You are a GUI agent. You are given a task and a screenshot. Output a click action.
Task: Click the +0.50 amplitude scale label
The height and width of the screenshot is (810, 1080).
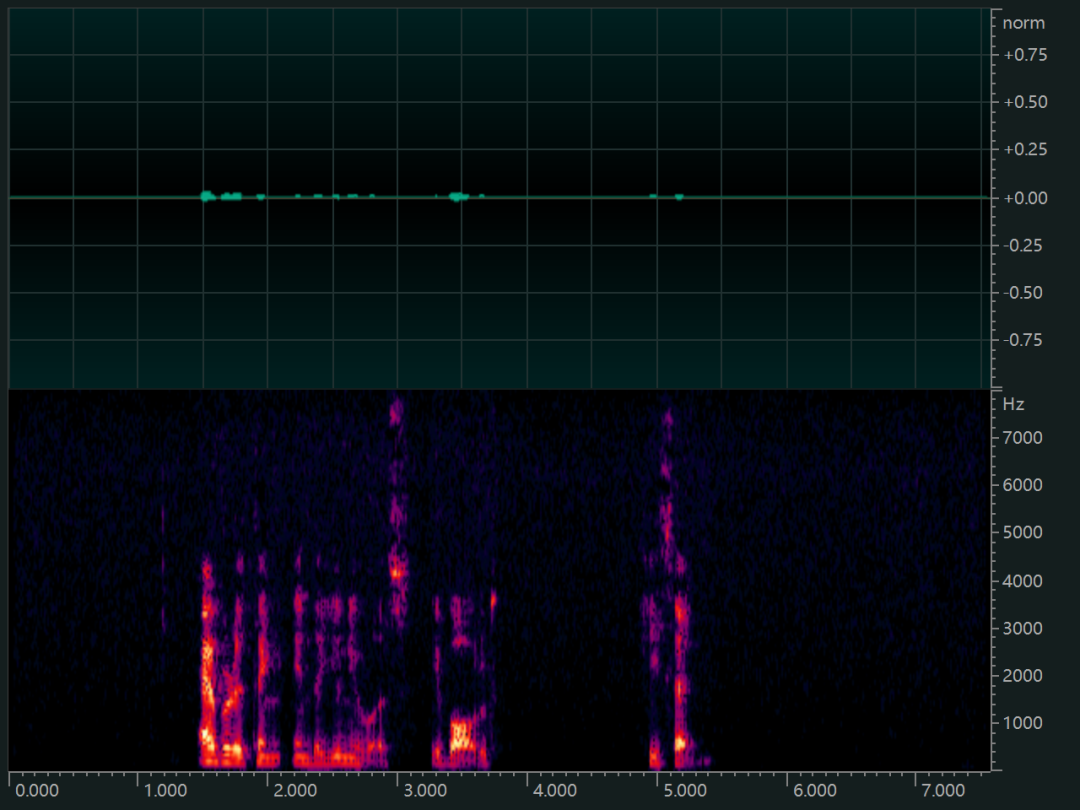pyautogui.click(x=1025, y=102)
